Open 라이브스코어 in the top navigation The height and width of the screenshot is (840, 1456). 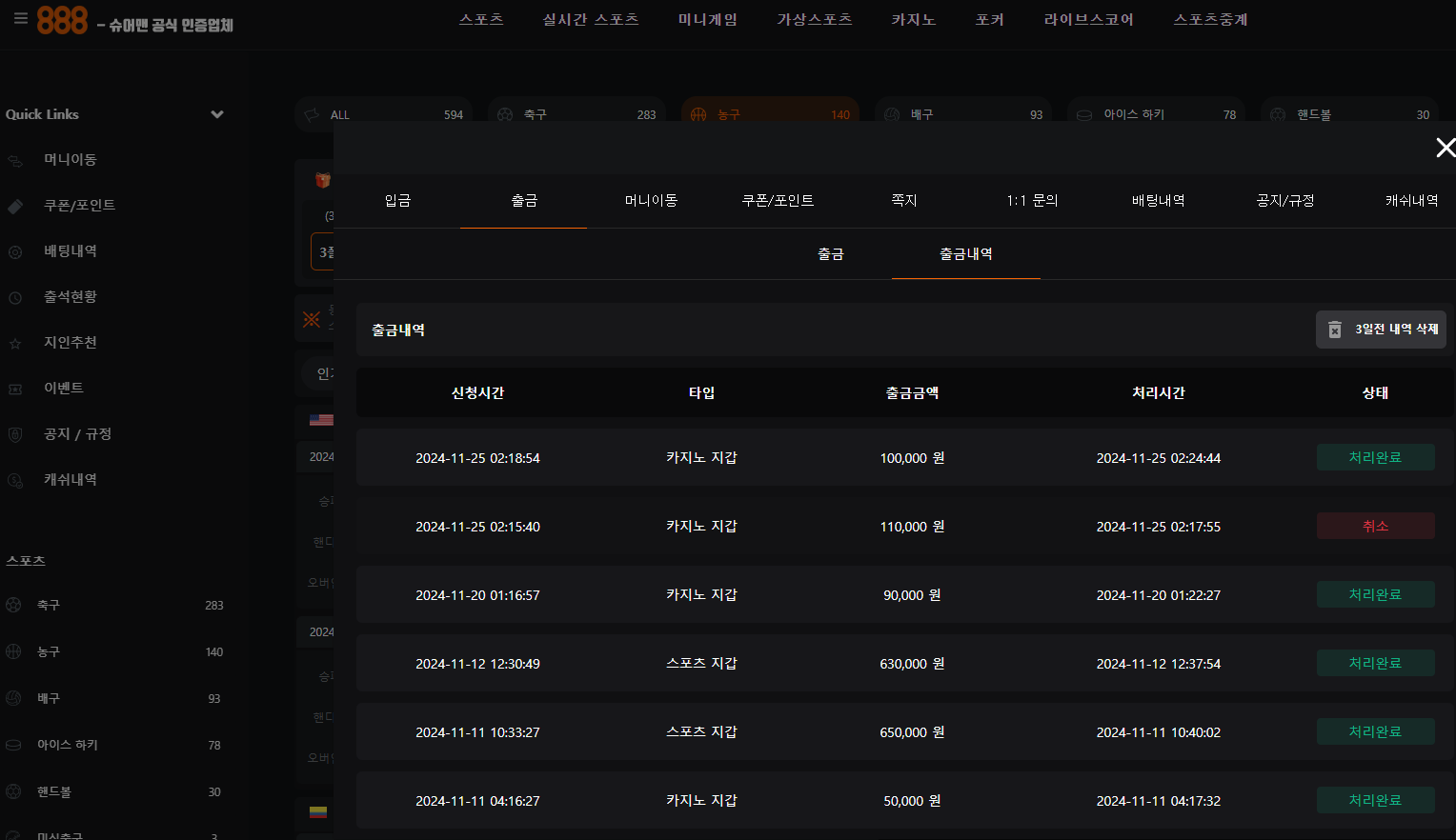1089,20
